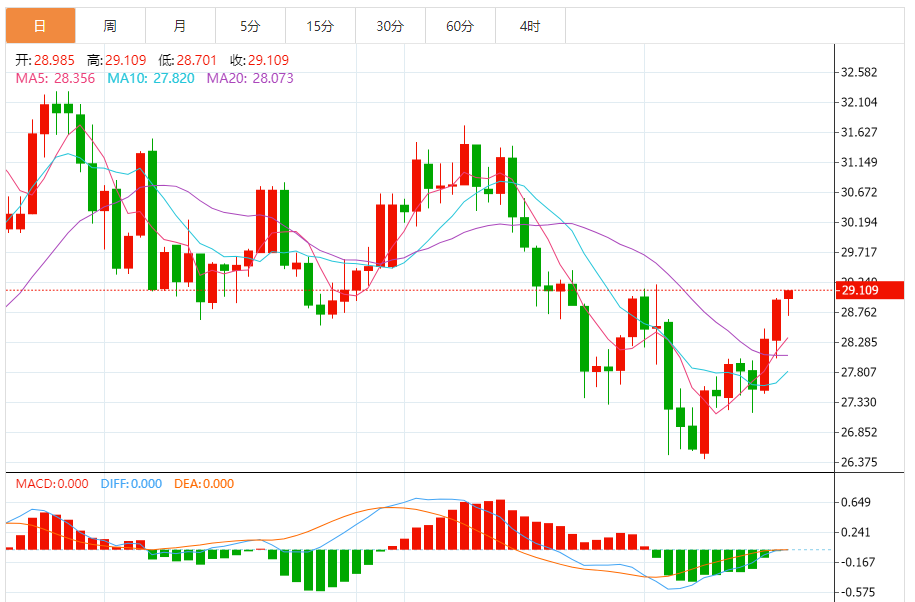This screenshot has width=915, height=602.
Task: Click the latest candlestick at 29.109
Action: [788, 295]
